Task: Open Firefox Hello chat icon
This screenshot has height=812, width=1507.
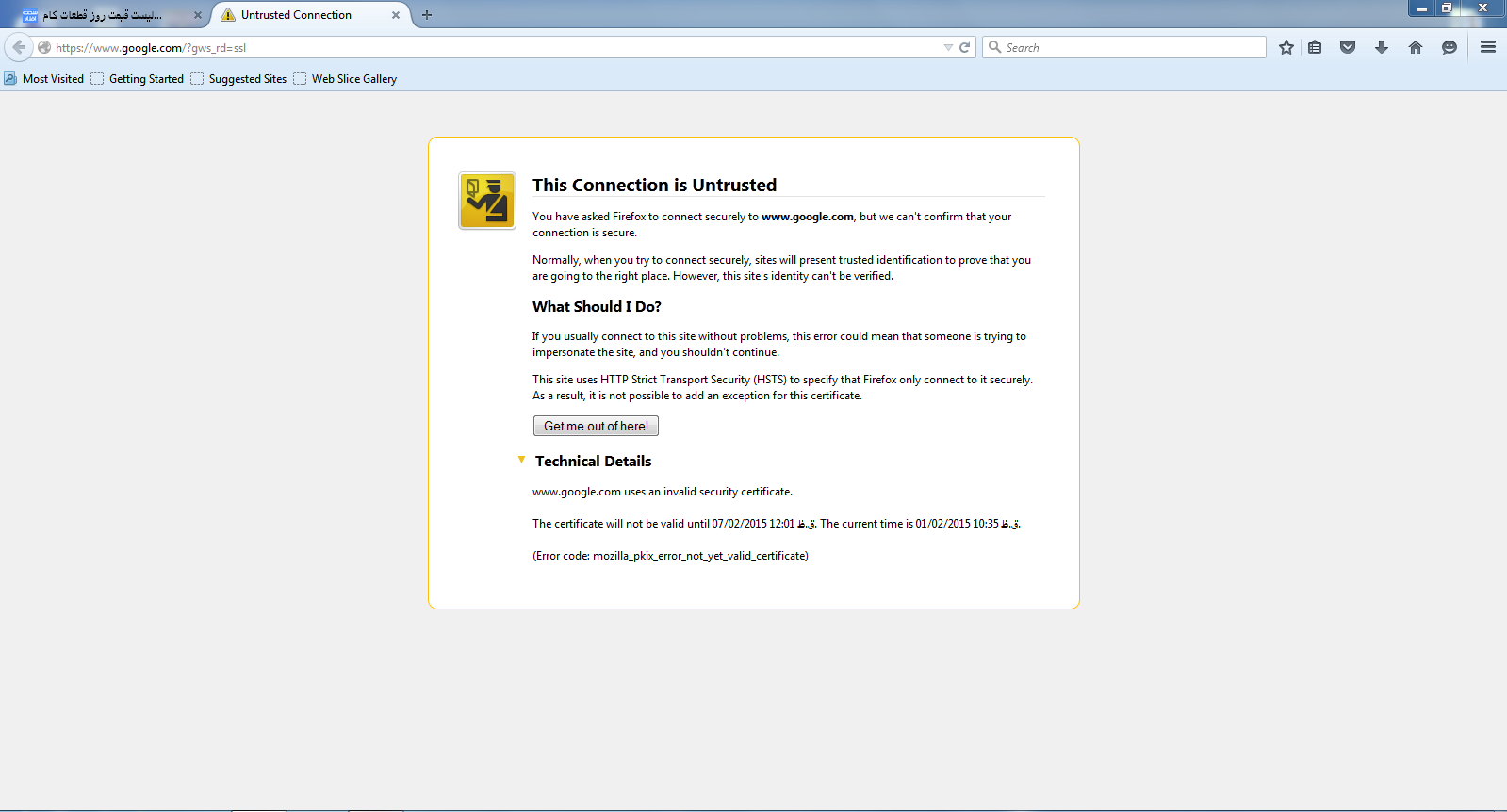Action: point(1450,47)
